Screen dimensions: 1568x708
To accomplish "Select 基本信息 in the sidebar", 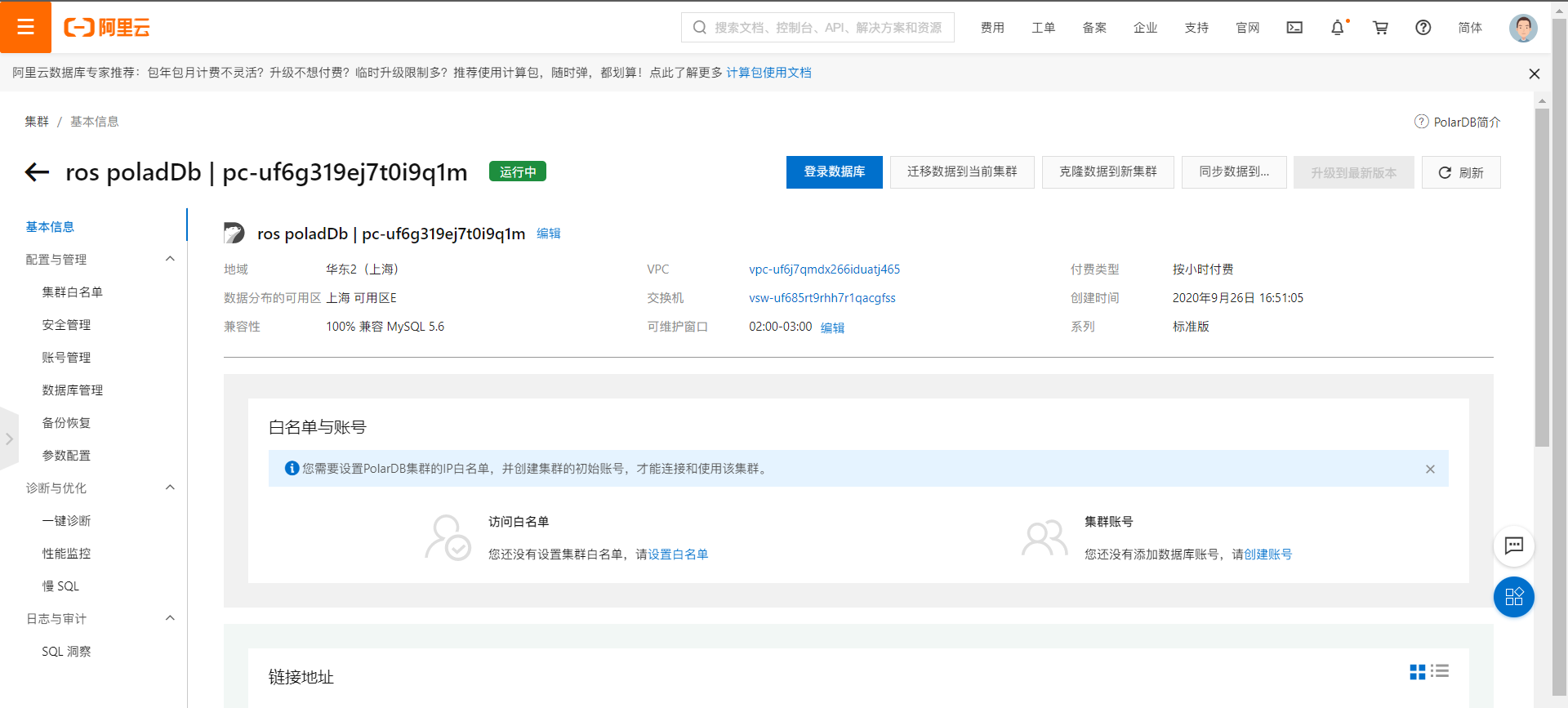I will 50,226.
